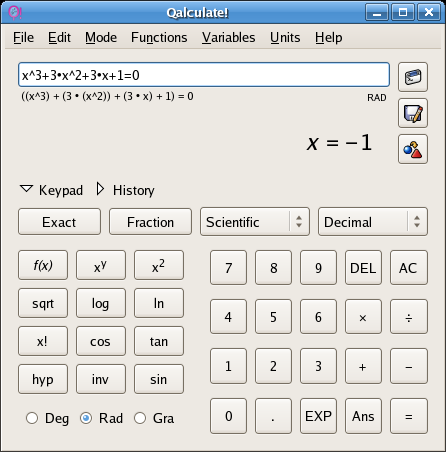446x452 pixels.
Task: Click the number 2 key
Action: pyautogui.click(x=273, y=366)
